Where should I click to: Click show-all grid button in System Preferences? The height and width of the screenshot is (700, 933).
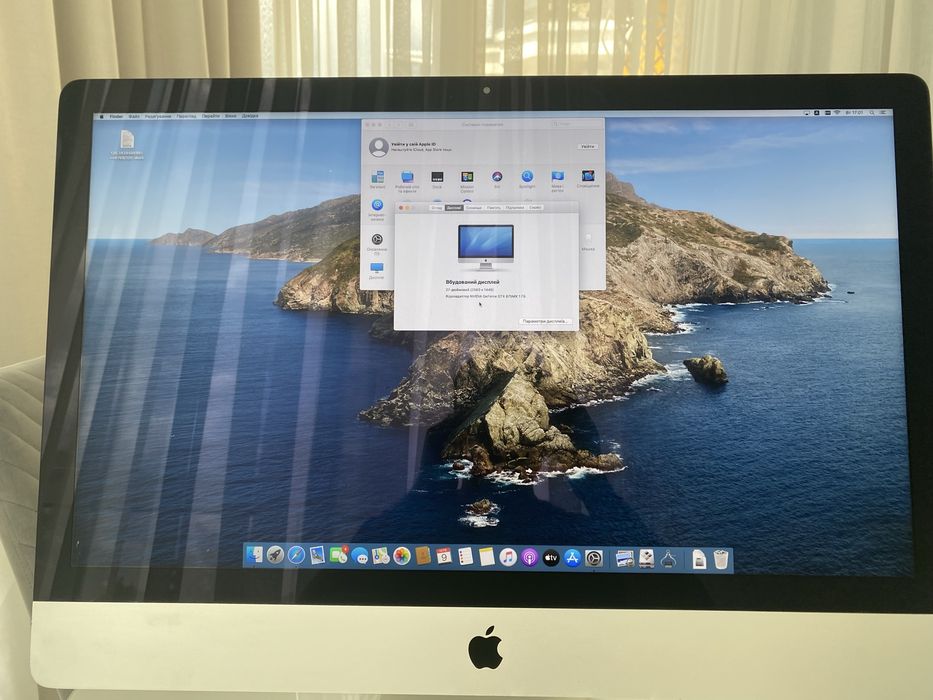411,125
